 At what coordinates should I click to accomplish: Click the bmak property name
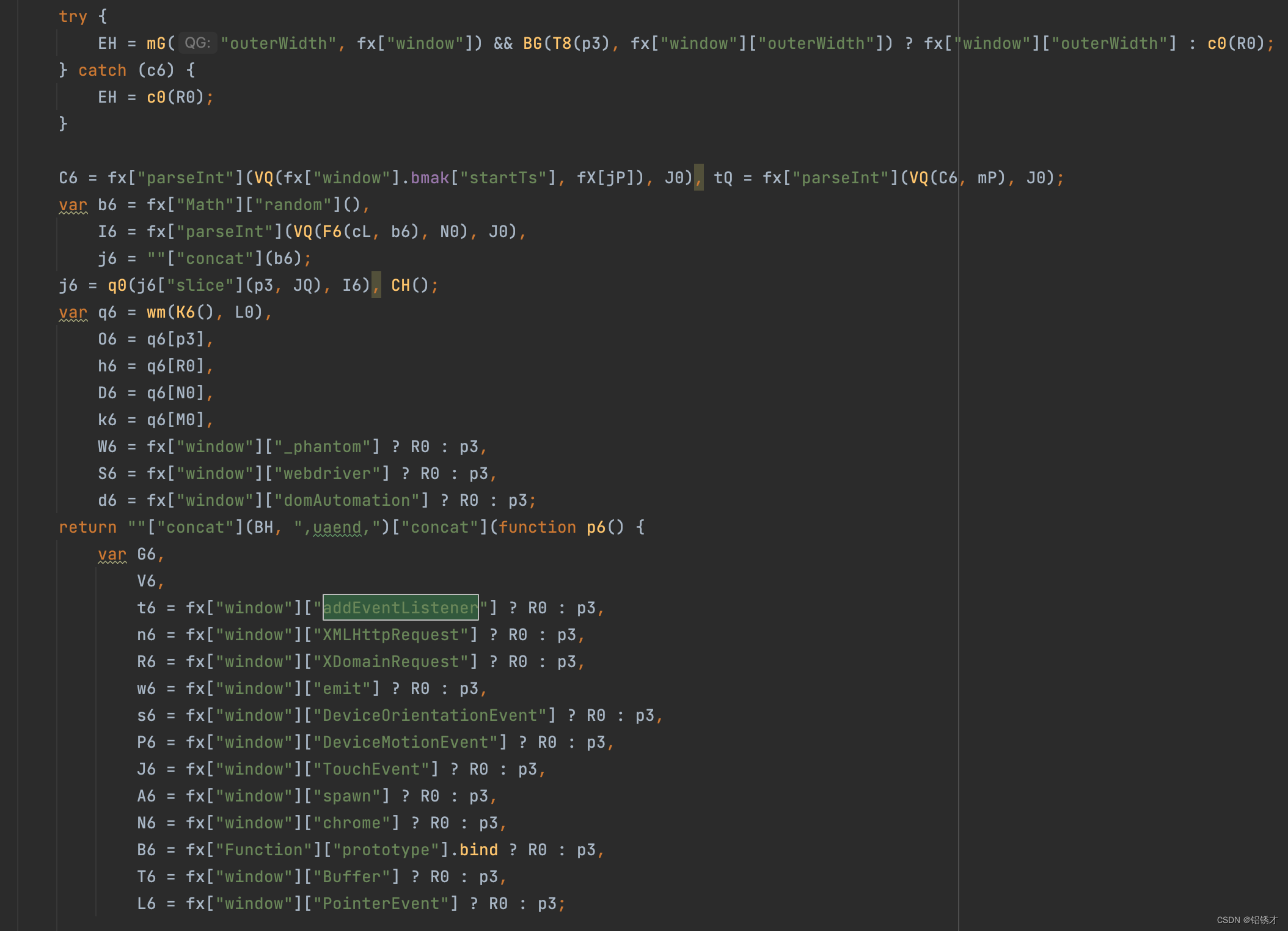tap(430, 178)
